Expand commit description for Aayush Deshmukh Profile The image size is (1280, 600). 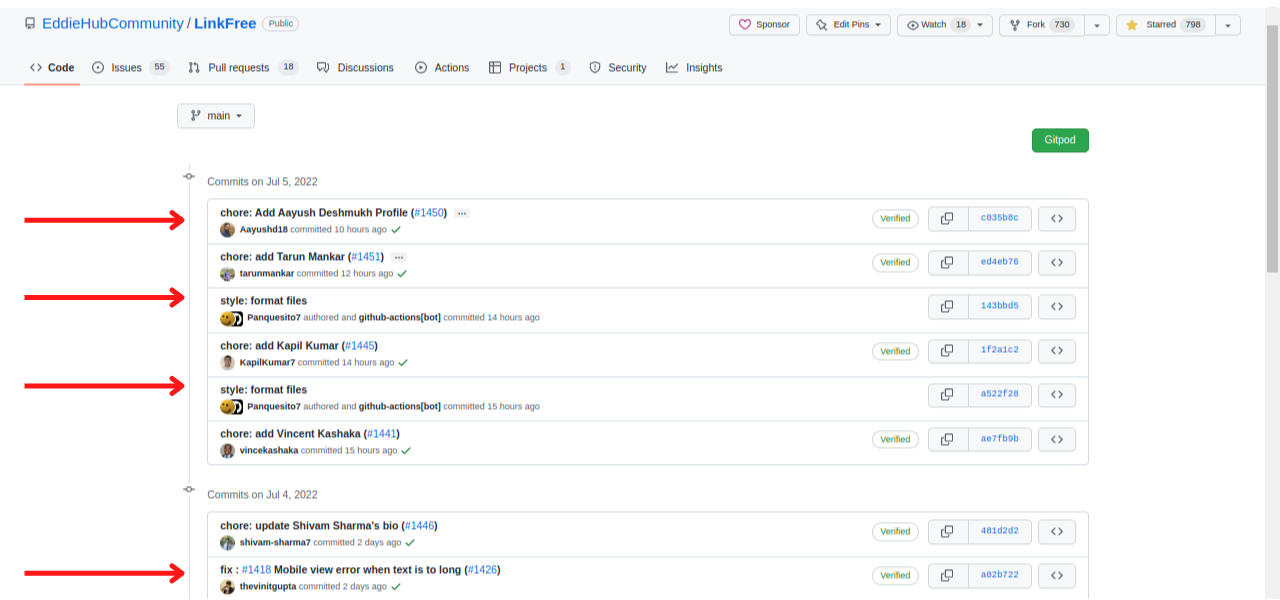point(461,213)
